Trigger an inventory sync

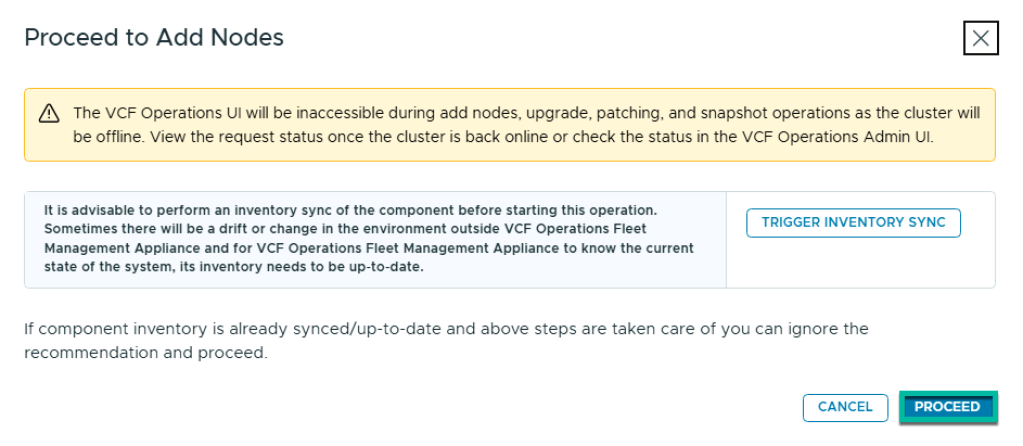[853, 223]
